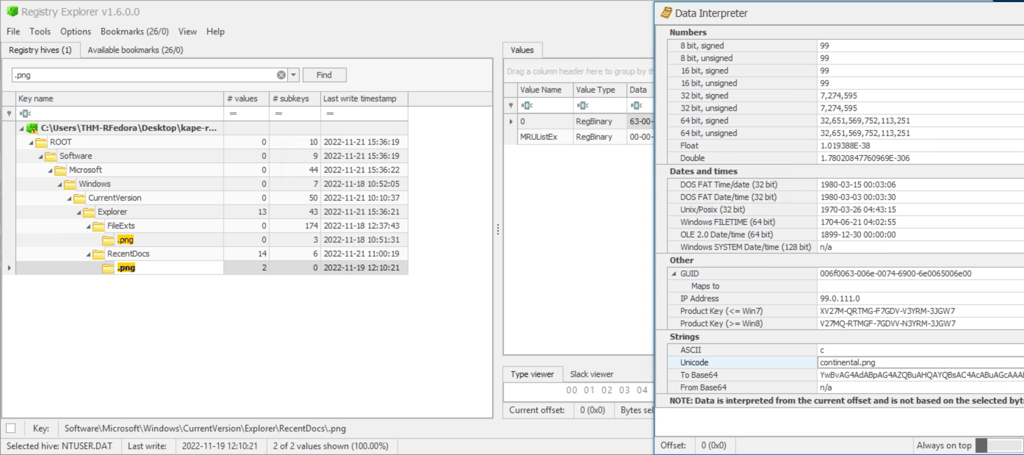
Task: Click the 2 of 2 values shown status text
Action: coord(330,447)
